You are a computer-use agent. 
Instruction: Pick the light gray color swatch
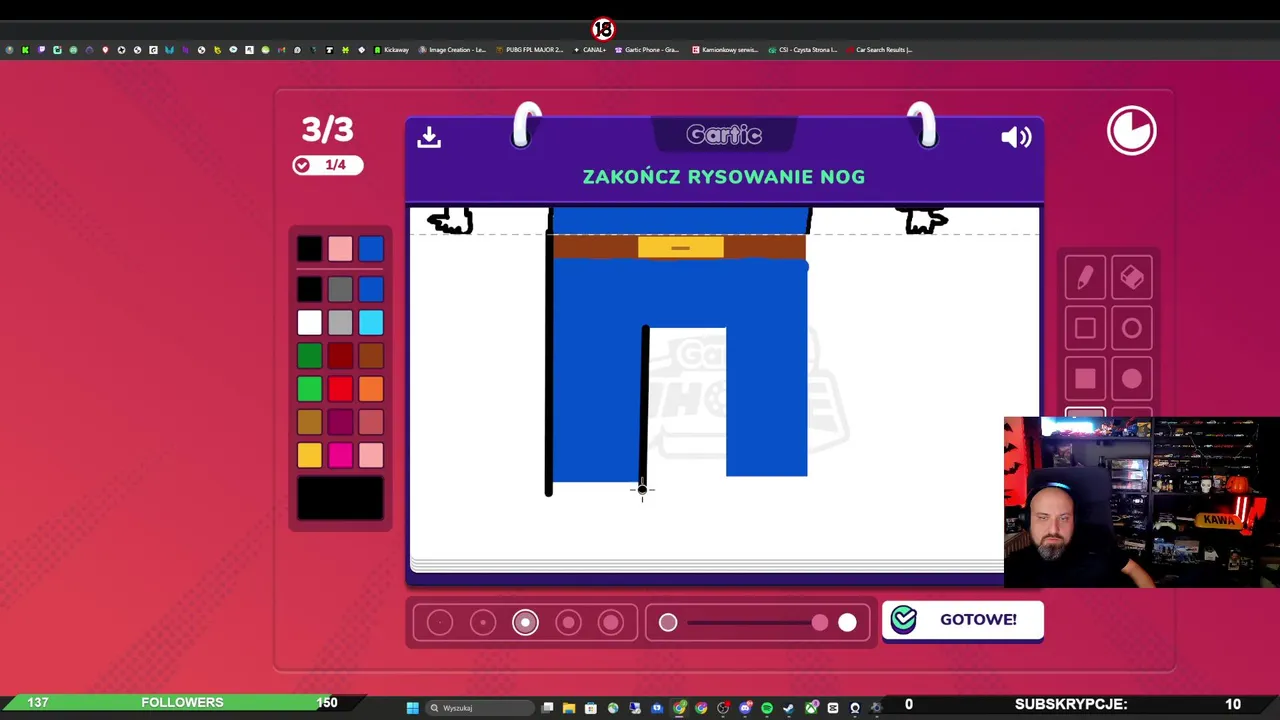(x=340, y=322)
